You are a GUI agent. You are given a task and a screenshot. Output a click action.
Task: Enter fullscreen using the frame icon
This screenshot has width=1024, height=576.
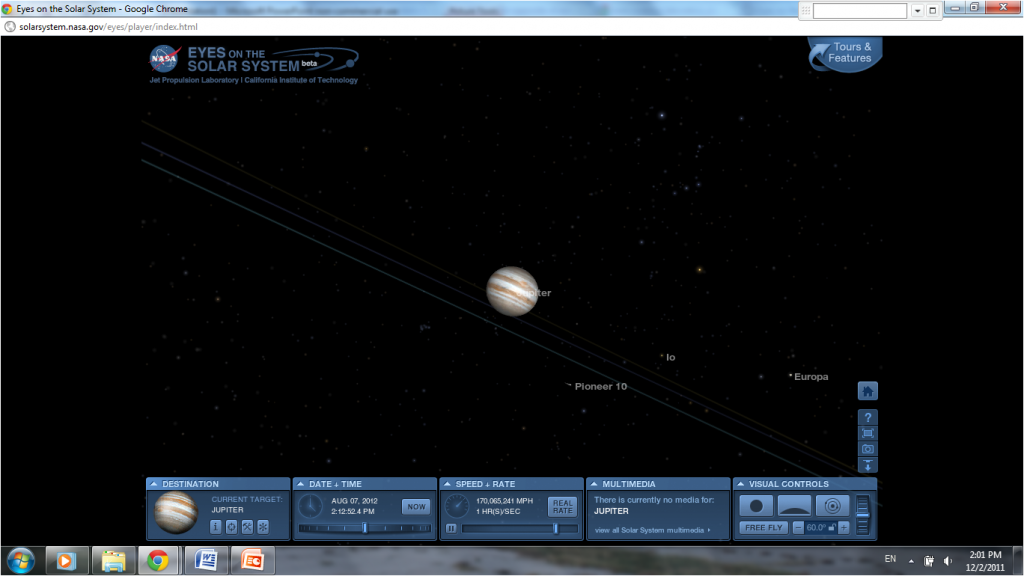pyautogui.click(x=866, y=433)
